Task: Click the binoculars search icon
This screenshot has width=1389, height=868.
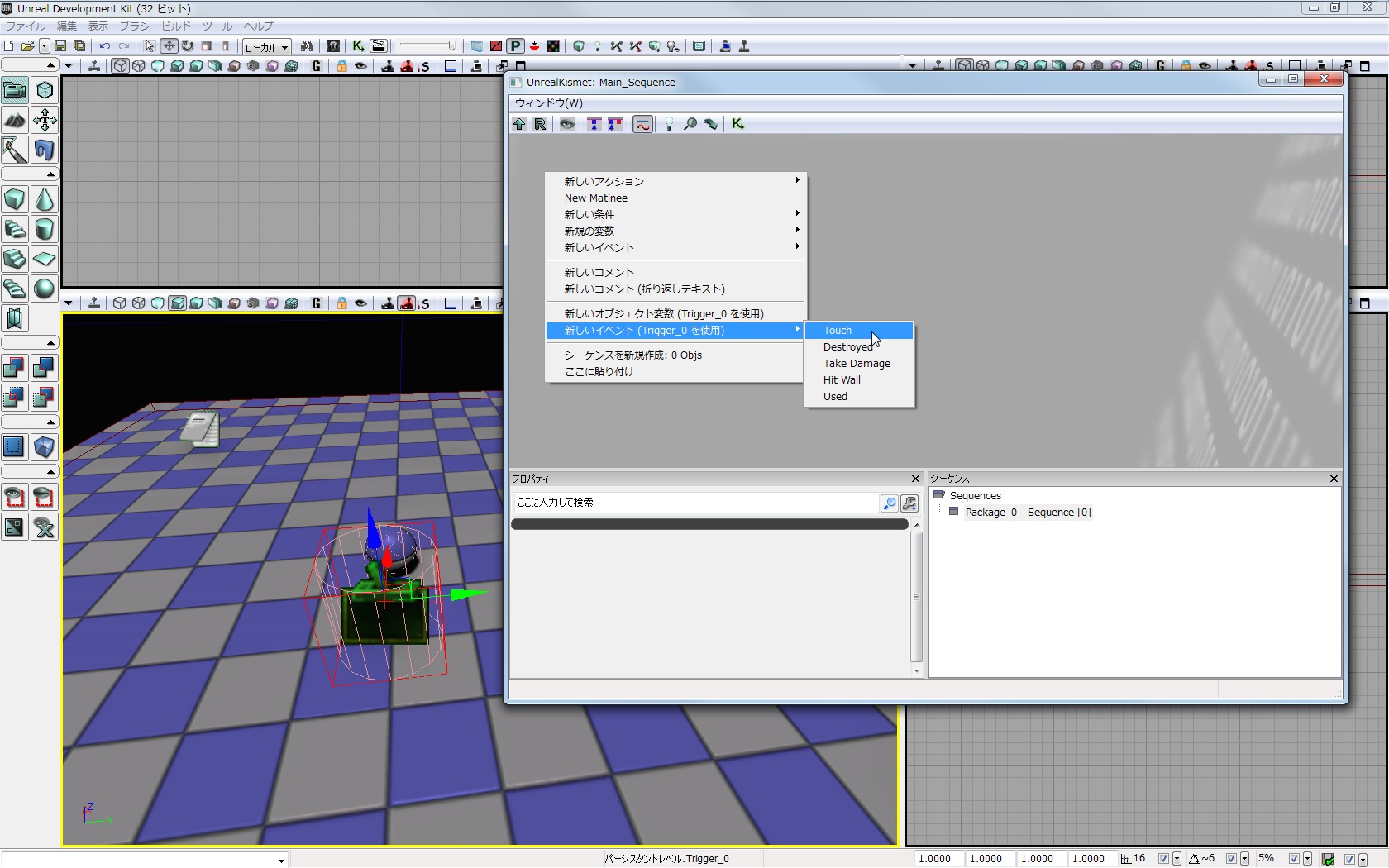Action: click(307, 46)
